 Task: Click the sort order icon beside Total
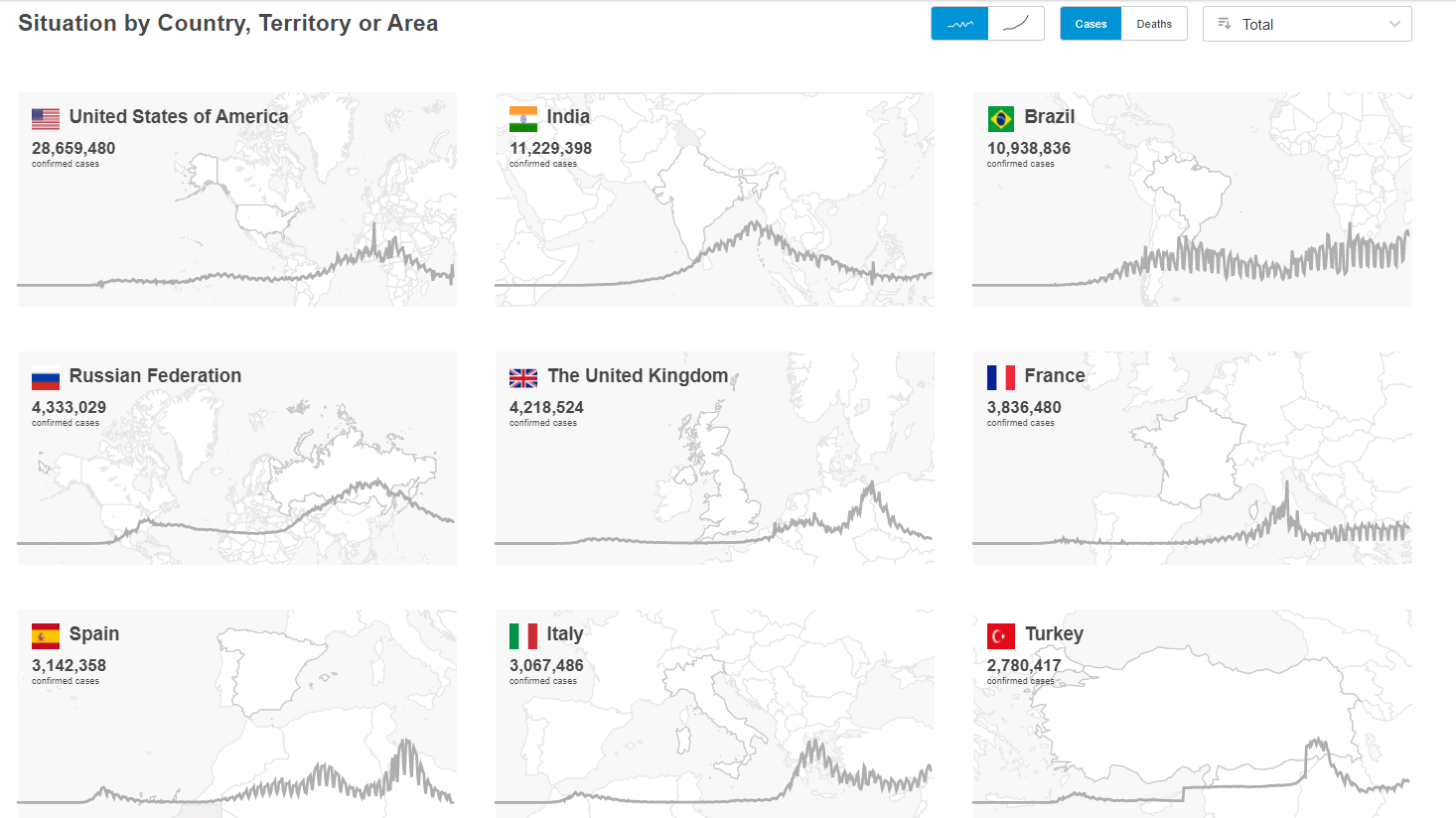tap(1225, 24)
